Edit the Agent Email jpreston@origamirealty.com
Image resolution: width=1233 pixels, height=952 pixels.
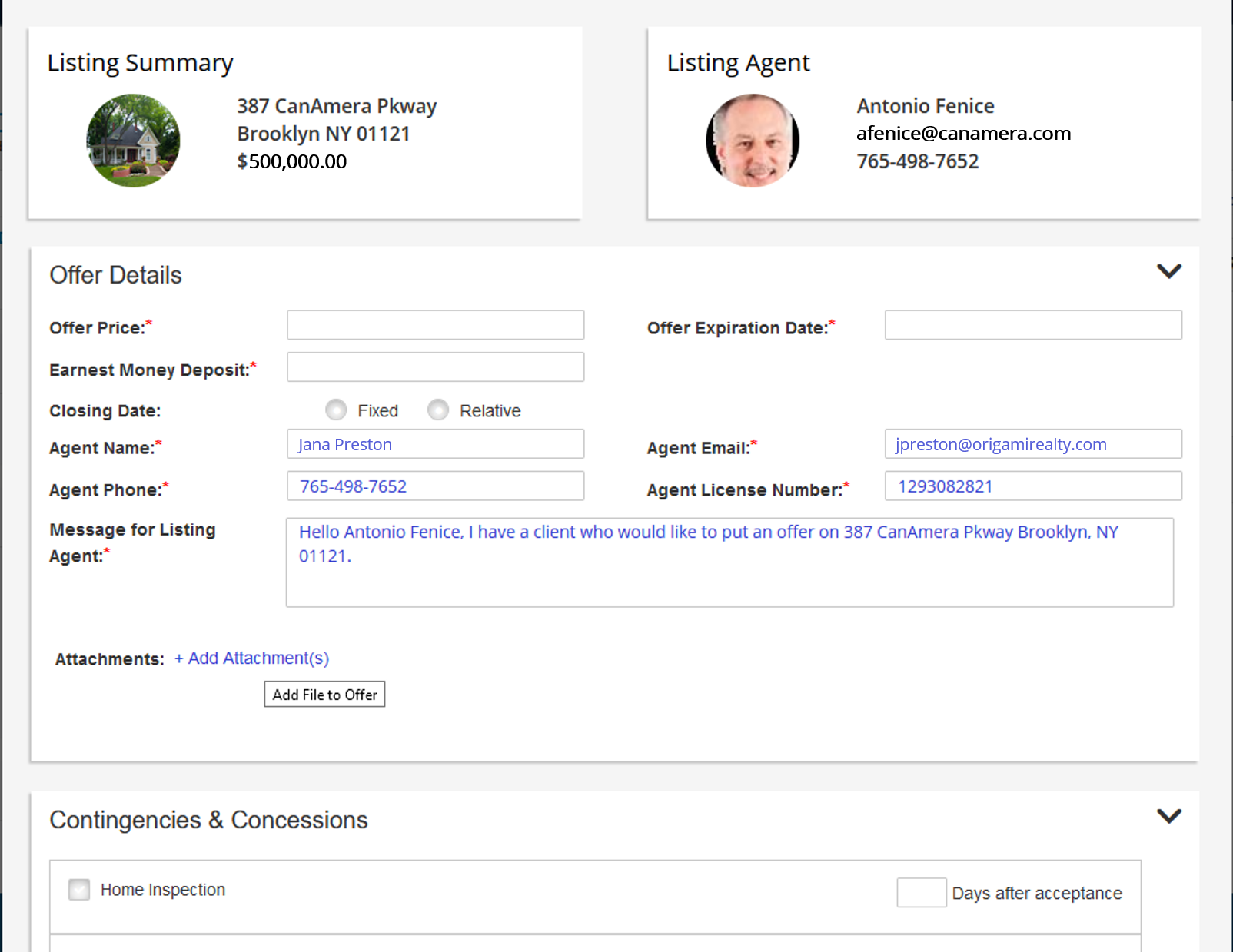point(1033,443)
